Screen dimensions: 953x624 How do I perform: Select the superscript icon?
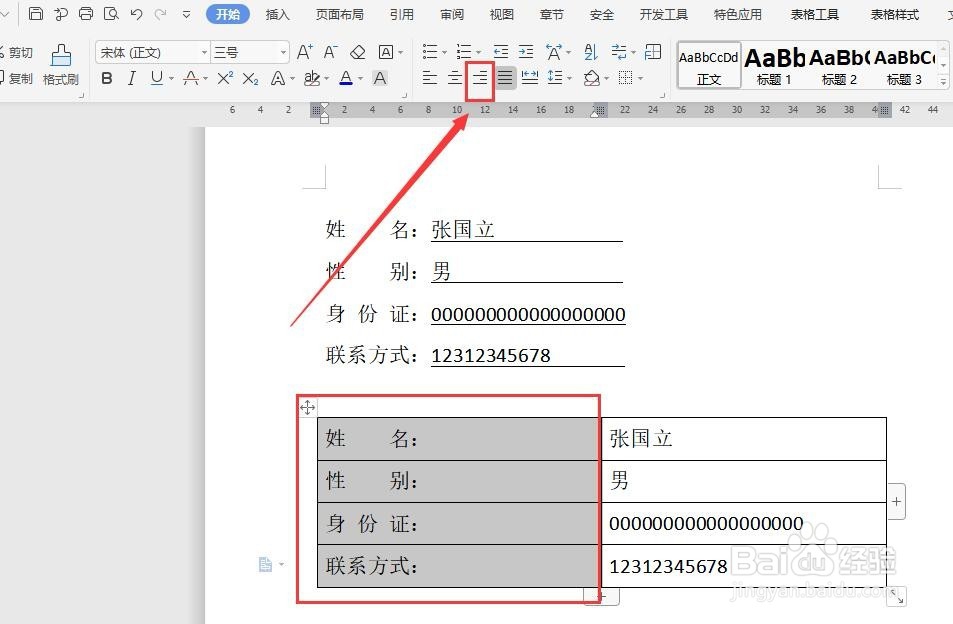pos(224,78)
